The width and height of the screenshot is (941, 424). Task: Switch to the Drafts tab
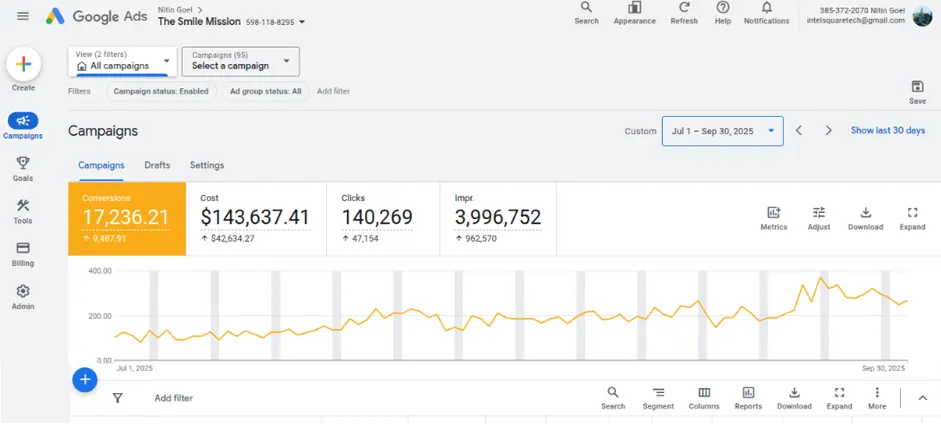(157, 165)
